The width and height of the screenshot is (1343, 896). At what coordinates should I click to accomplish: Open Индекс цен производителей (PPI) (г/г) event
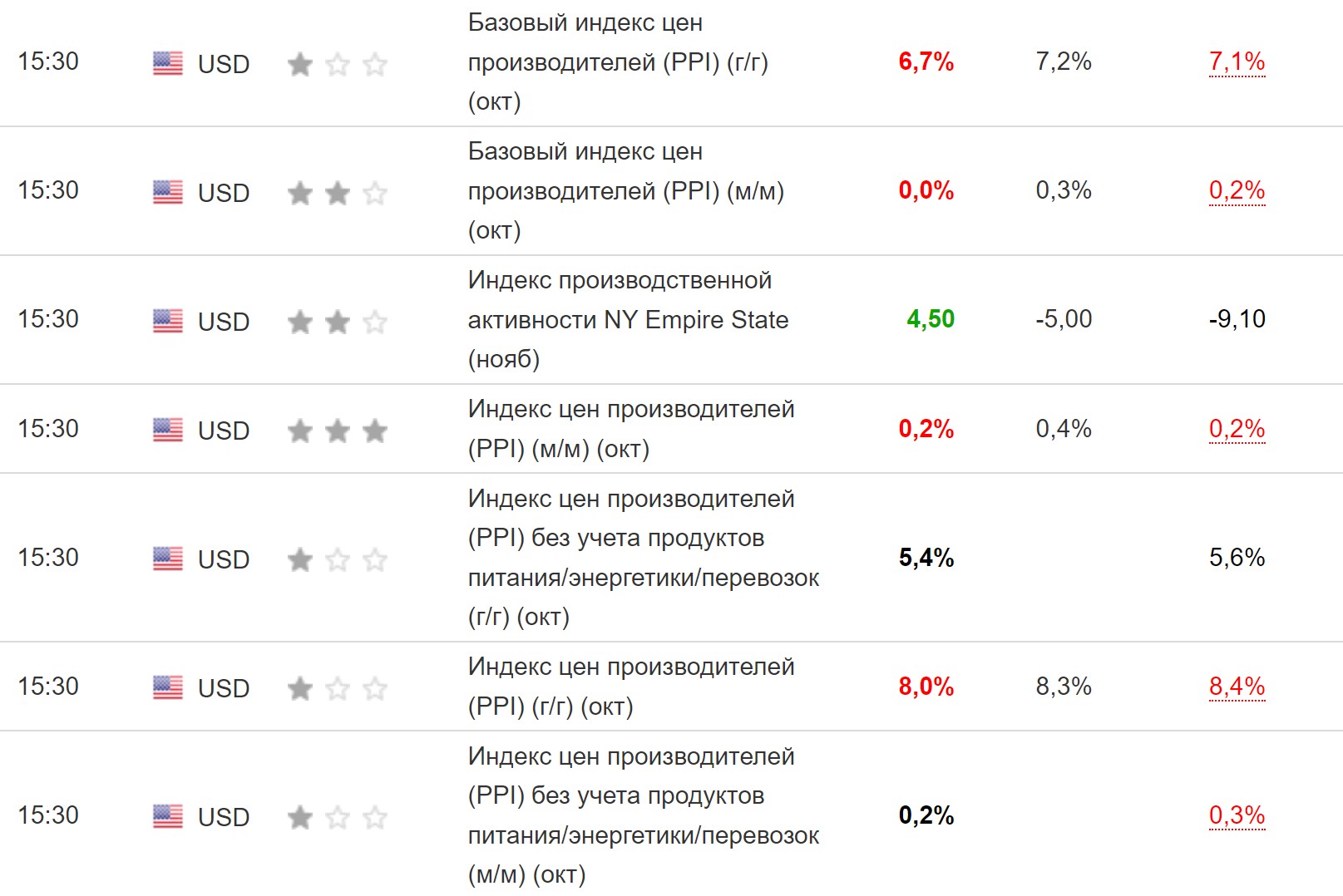pyautogui.click(x=631, y=687)
